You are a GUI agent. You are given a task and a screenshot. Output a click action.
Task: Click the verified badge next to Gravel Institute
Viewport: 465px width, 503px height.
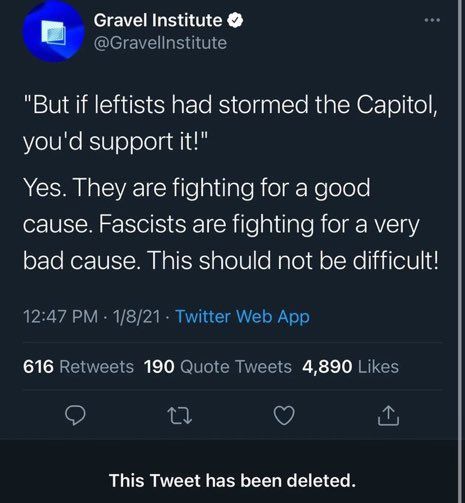coord(235,21)
